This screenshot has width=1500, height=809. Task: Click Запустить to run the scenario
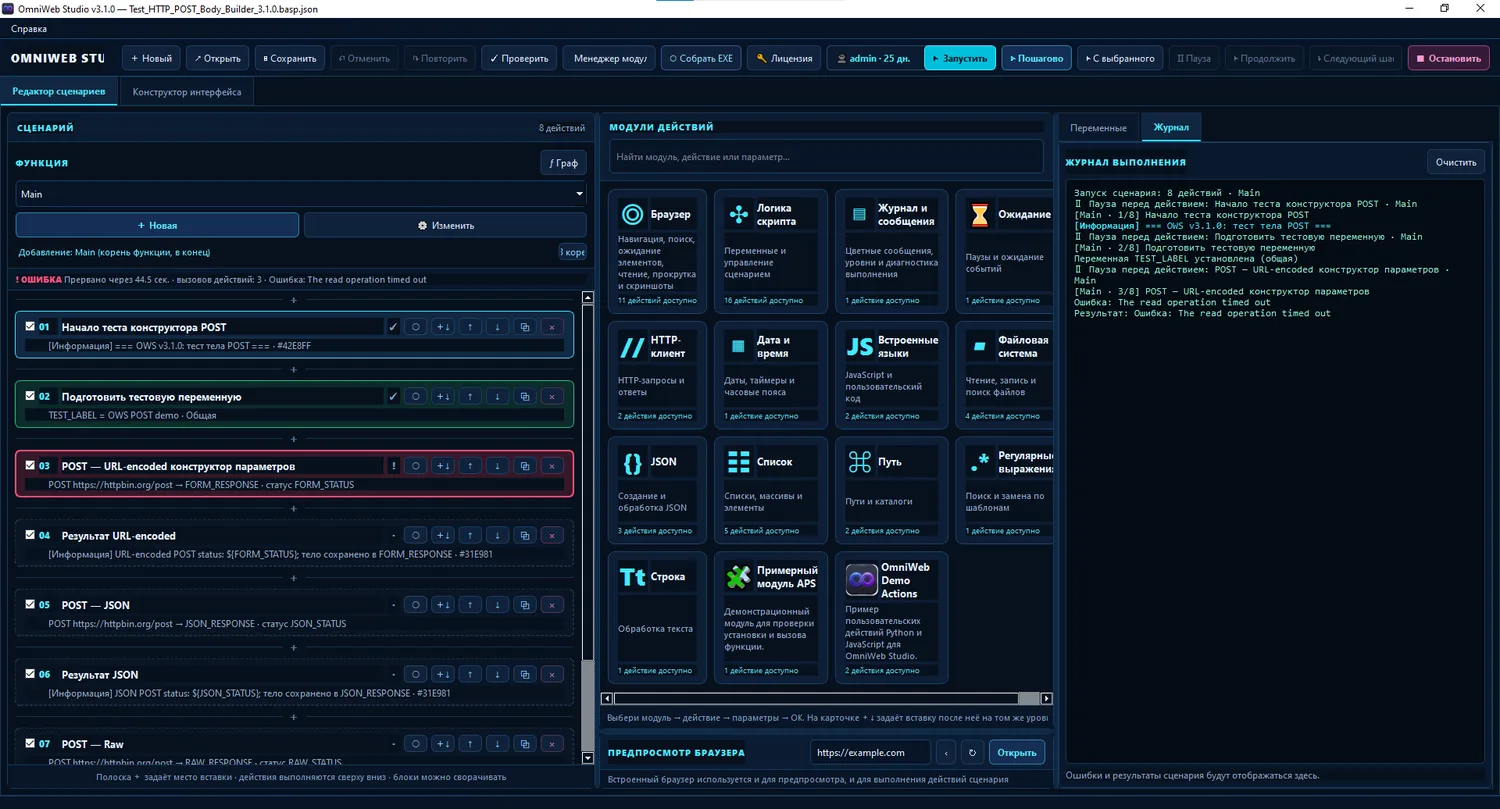(x=960, y=58)
